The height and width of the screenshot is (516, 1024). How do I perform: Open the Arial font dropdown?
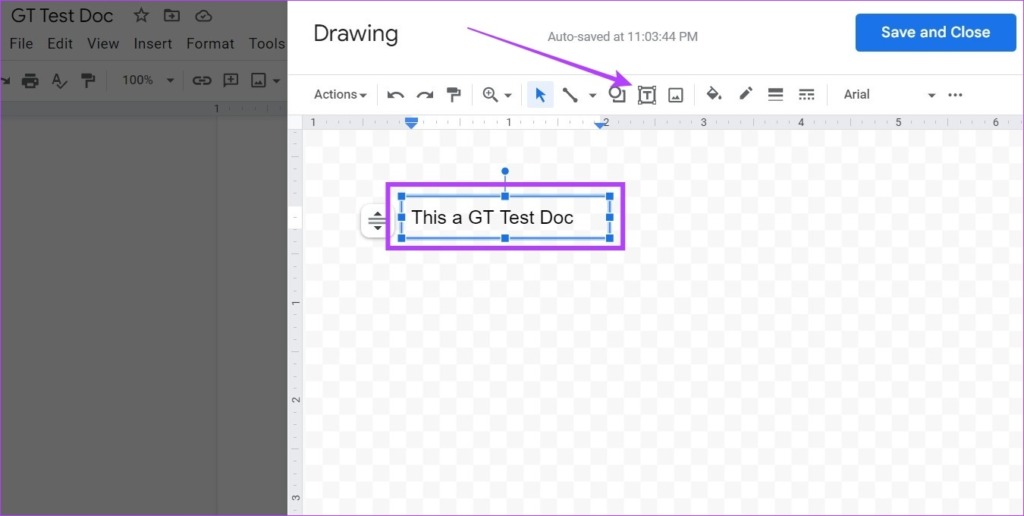(x=889, y=95)
